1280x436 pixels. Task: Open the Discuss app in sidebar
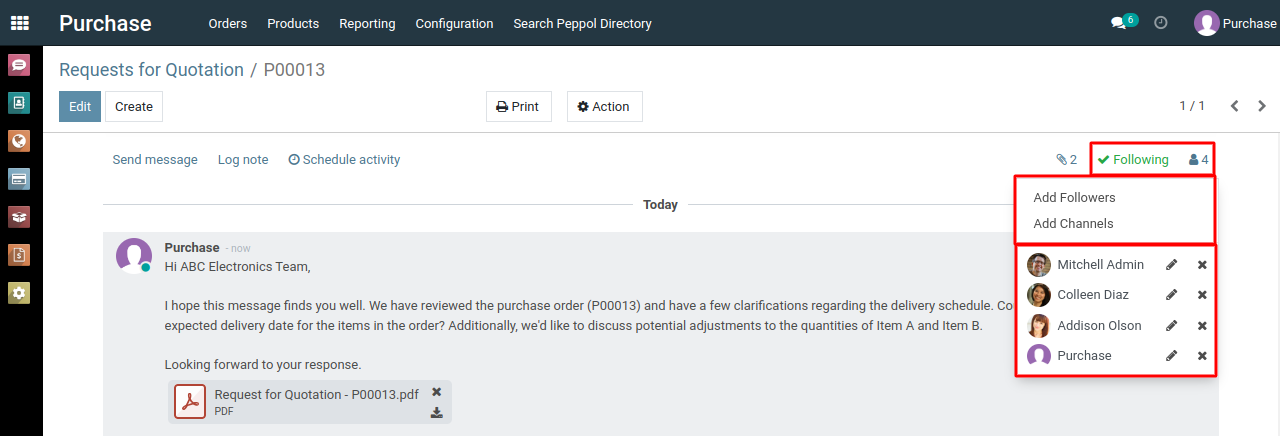pos(19,65)
